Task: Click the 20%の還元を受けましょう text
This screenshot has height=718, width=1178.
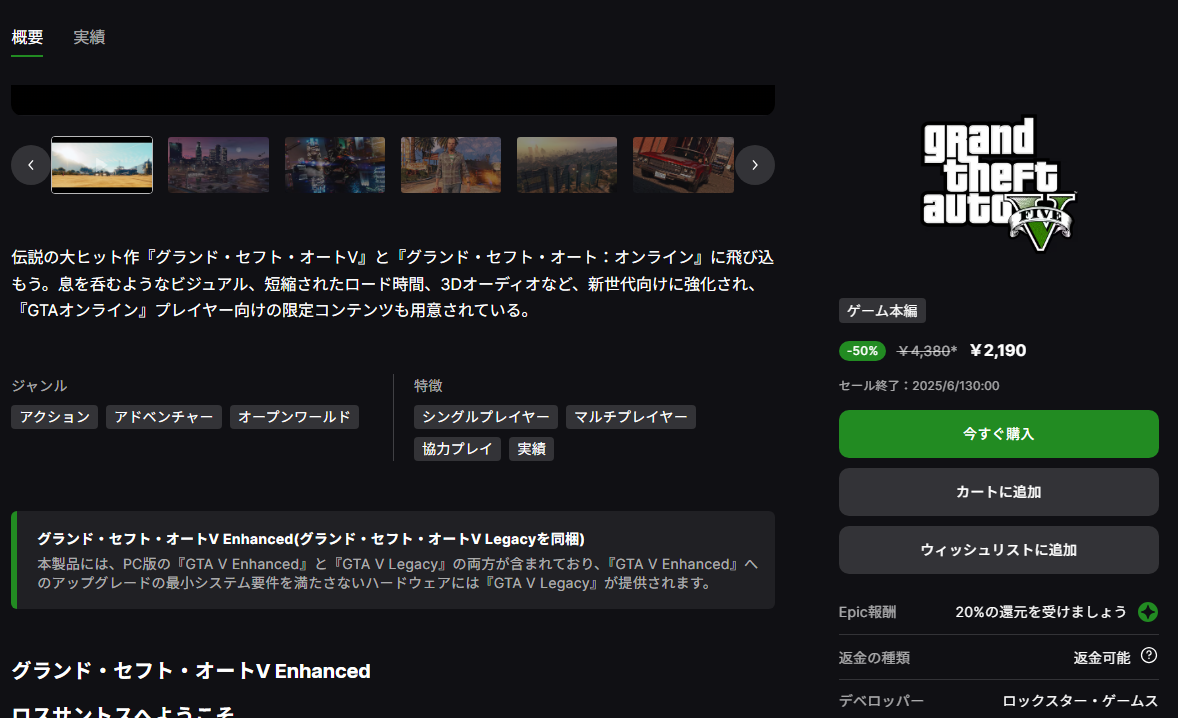Action: [1041, 612]
